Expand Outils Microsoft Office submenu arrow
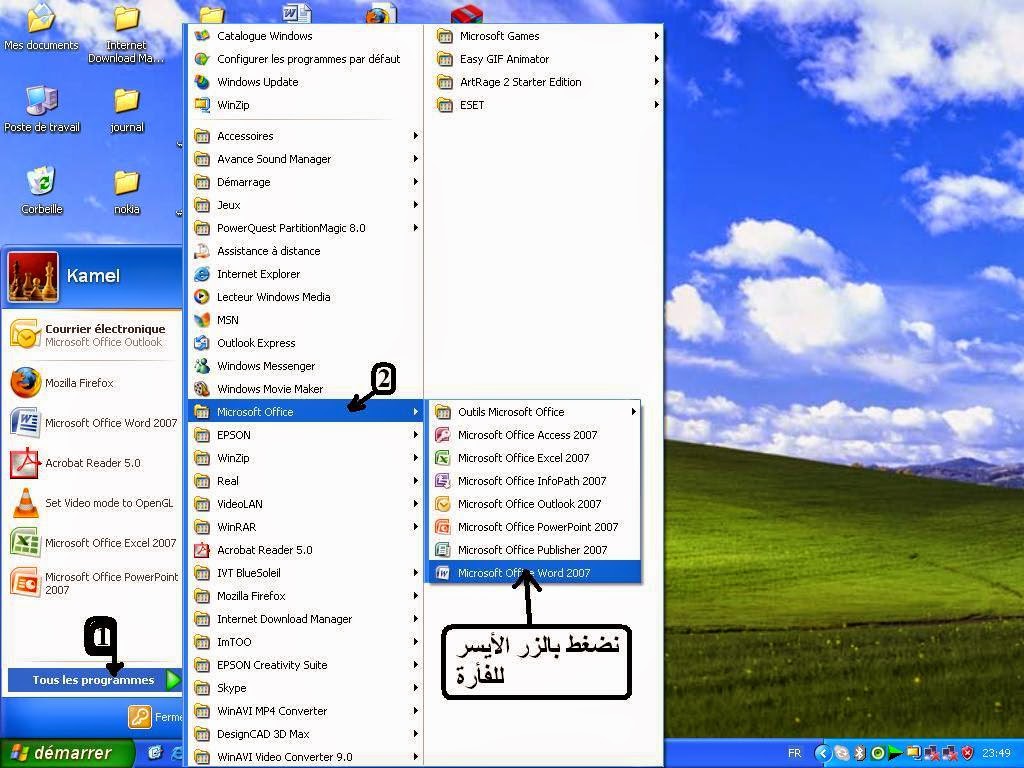This screenshot has width=1024, height=768. [x=633, y=411]
